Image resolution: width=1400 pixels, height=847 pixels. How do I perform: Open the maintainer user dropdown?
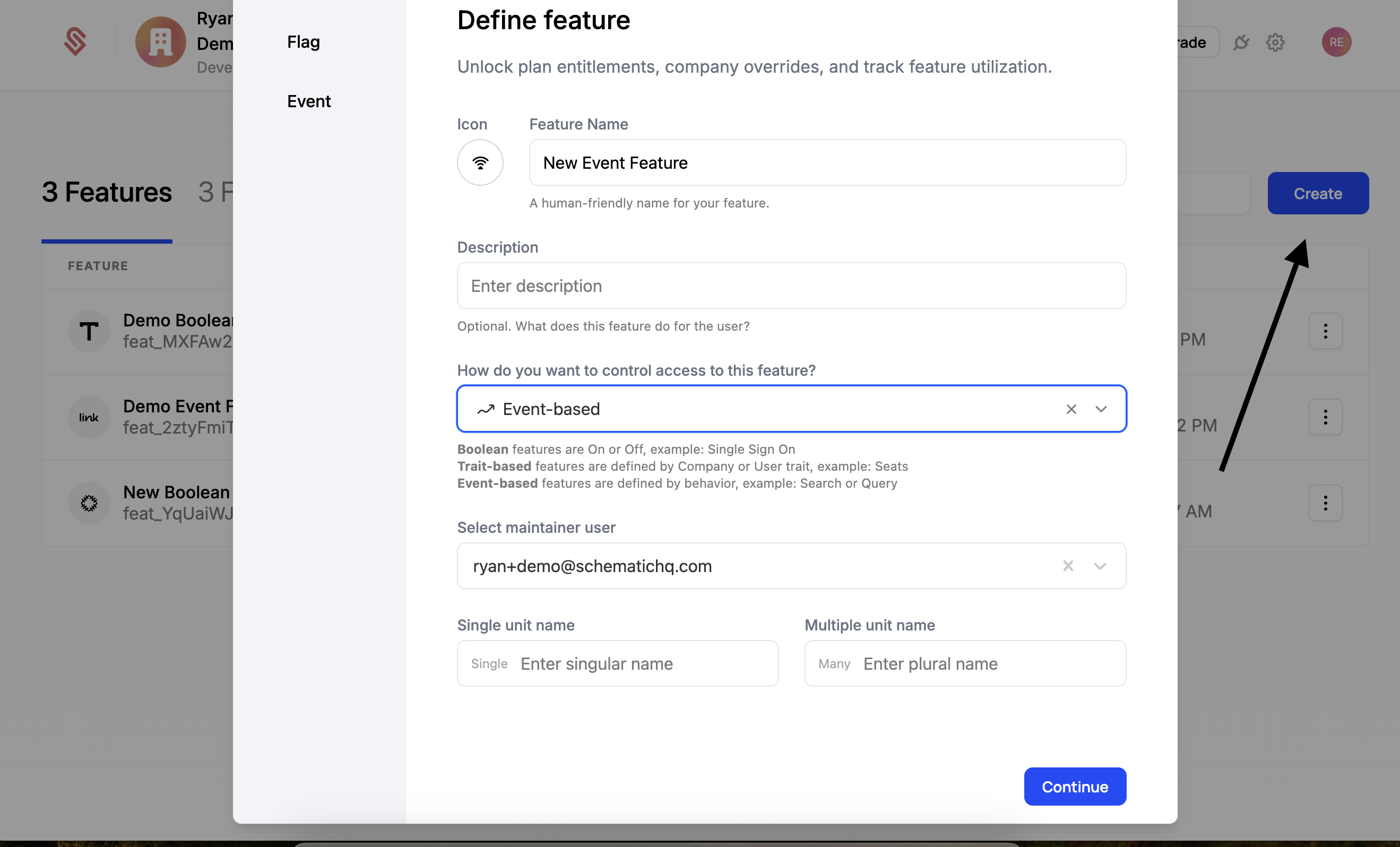tap(1100, 566)
